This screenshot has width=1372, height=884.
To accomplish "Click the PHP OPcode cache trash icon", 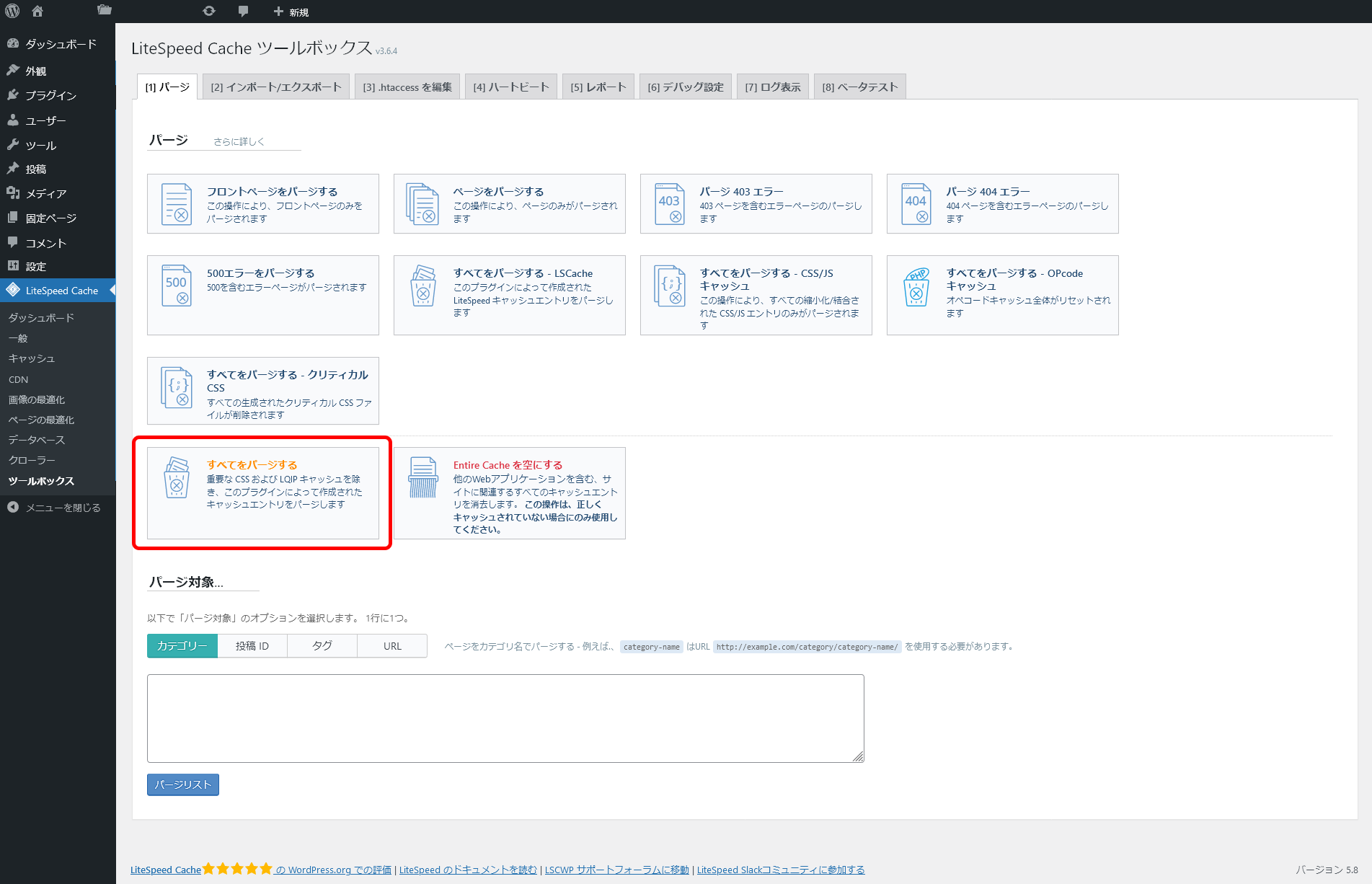I will pyautogui.click(x=916, y=286).
